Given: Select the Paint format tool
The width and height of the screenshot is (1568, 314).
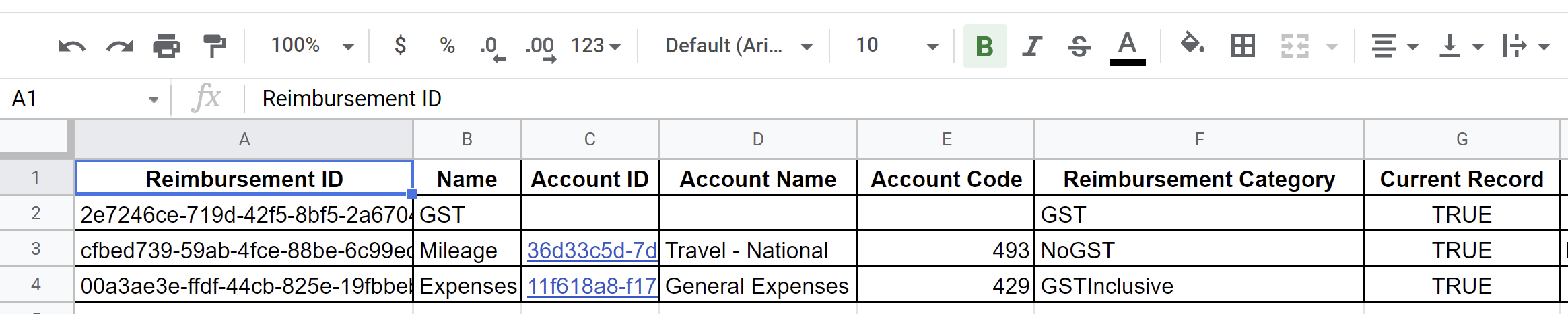Looking at the screenshot, I should click(x=214, y=46).
